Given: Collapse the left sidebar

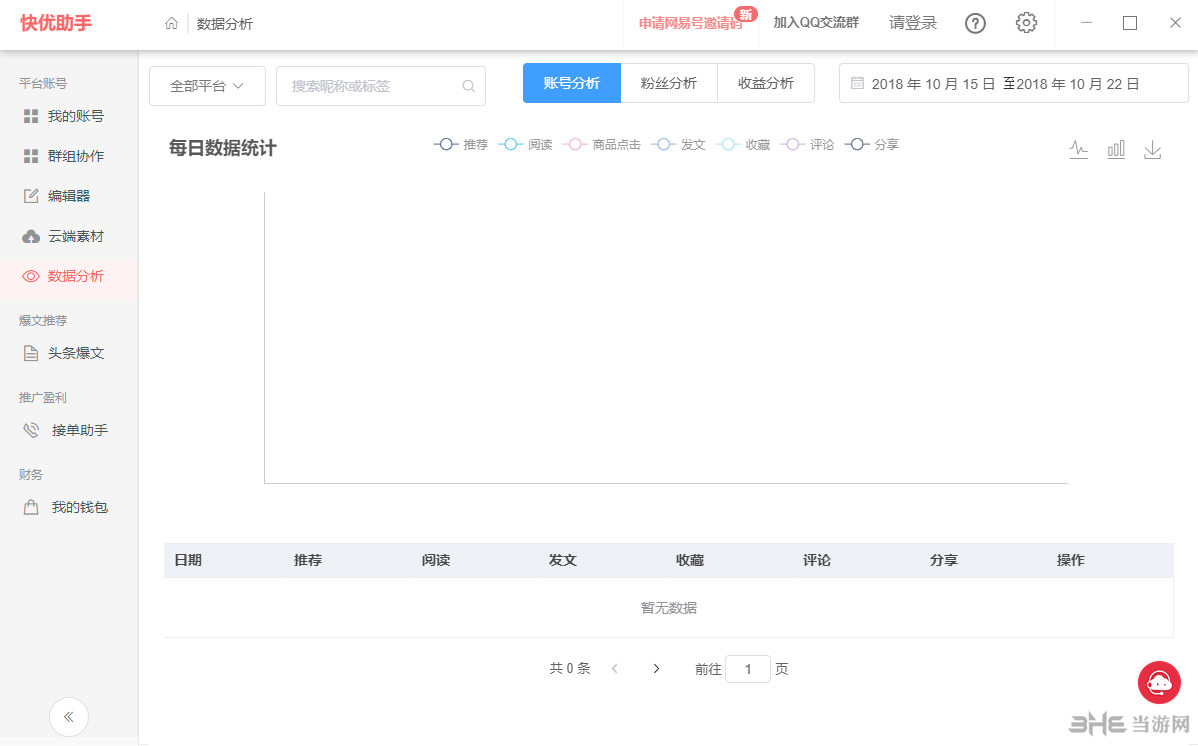Looking at the screenshot, I should (x=69, y=717).
